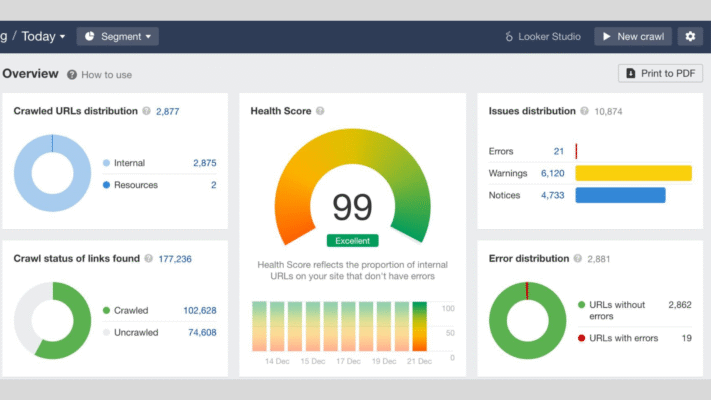Open the Today crawl date dropdown
Viewport: 711px width, 400px height.
coord(43,36)
